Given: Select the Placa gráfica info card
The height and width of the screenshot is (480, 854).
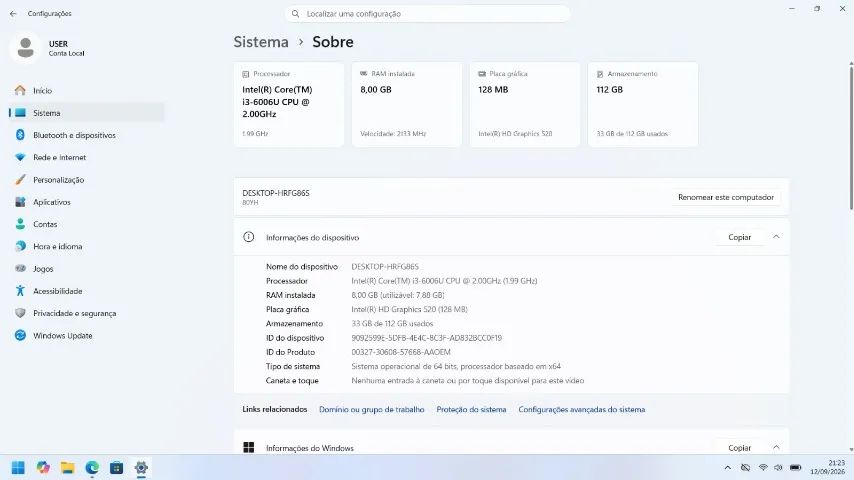Looking at the screenshot, I should pyautogui.click(x=525, y=105).
